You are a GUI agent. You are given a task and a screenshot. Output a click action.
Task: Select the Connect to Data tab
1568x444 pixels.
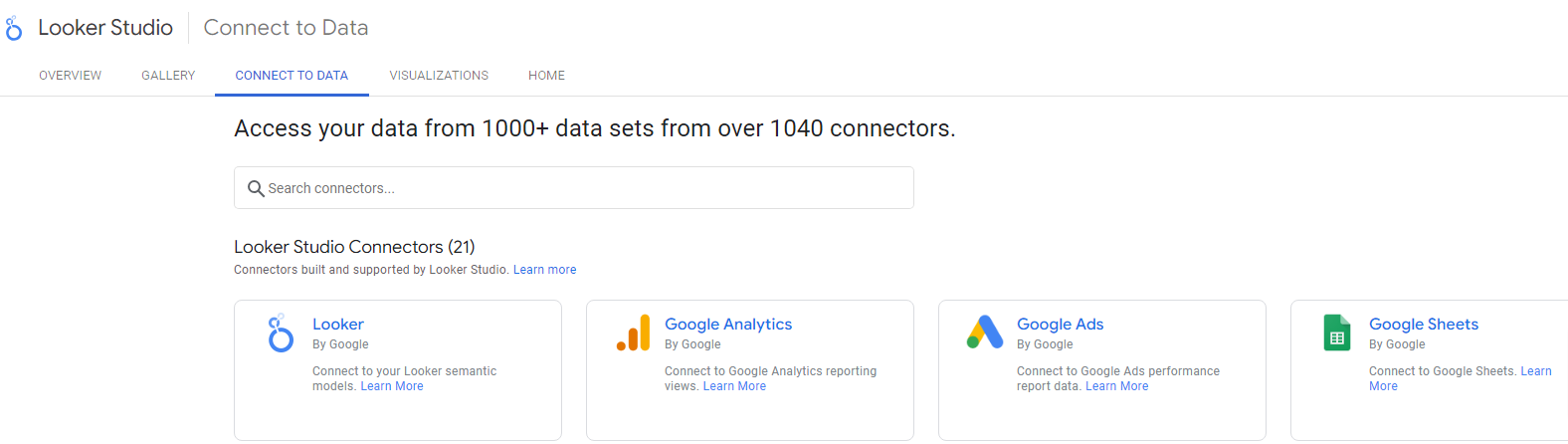(292, 76)
